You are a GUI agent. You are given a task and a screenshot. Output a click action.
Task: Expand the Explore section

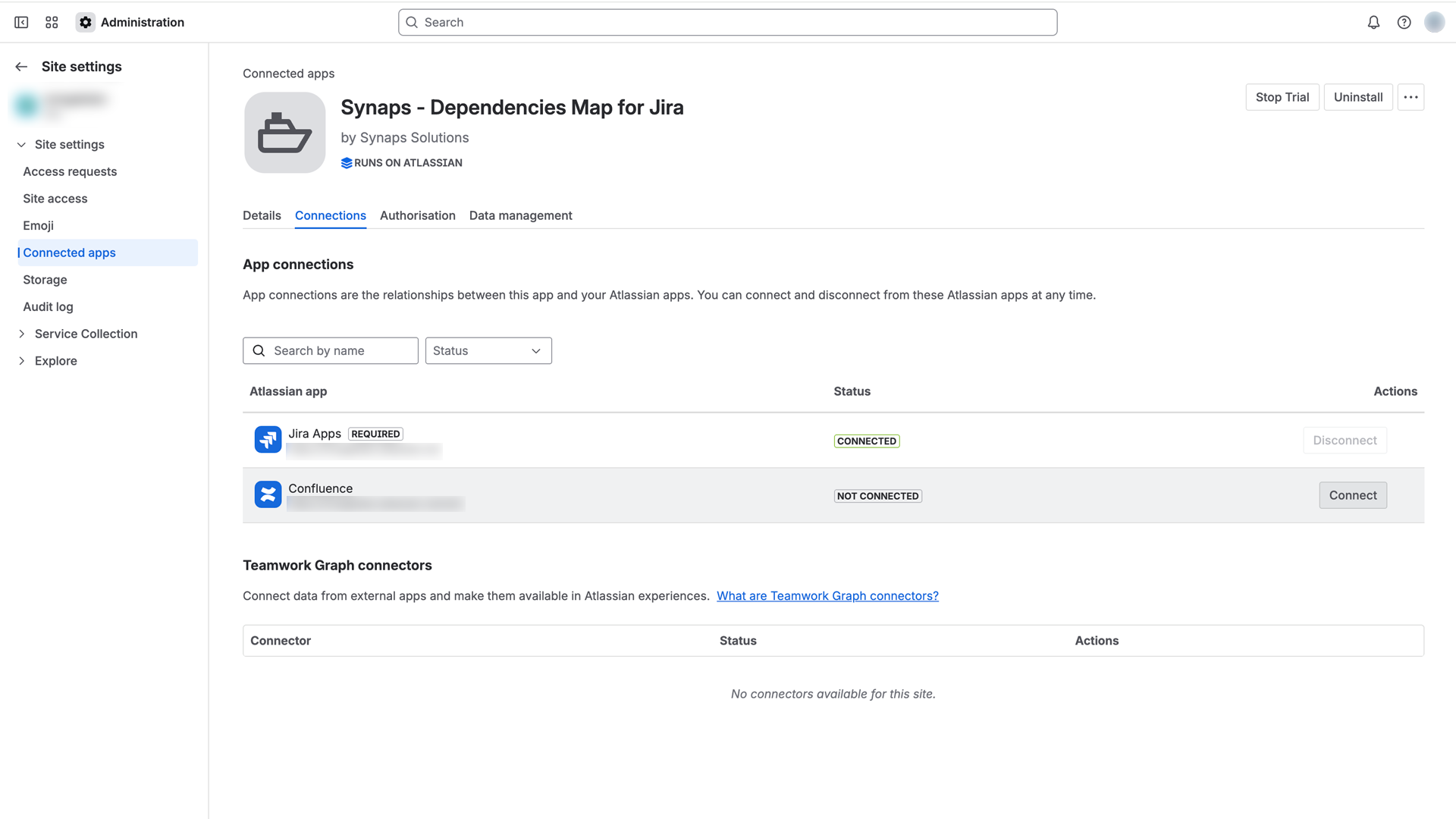pyautogui.click(x=21, y=361)
